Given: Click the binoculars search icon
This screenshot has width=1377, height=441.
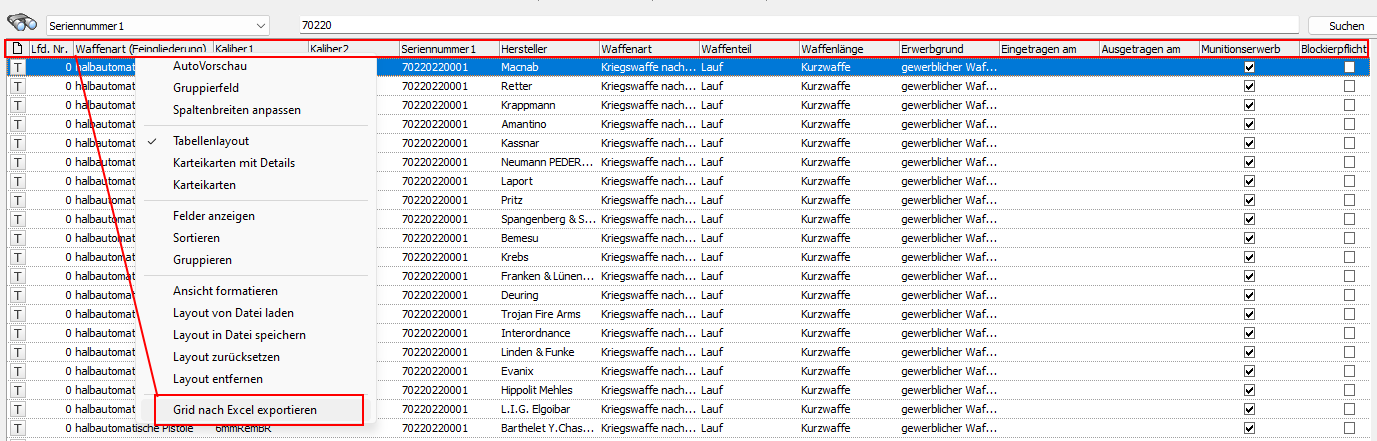Looking at the screenshot, I should (x=21, y=24).
